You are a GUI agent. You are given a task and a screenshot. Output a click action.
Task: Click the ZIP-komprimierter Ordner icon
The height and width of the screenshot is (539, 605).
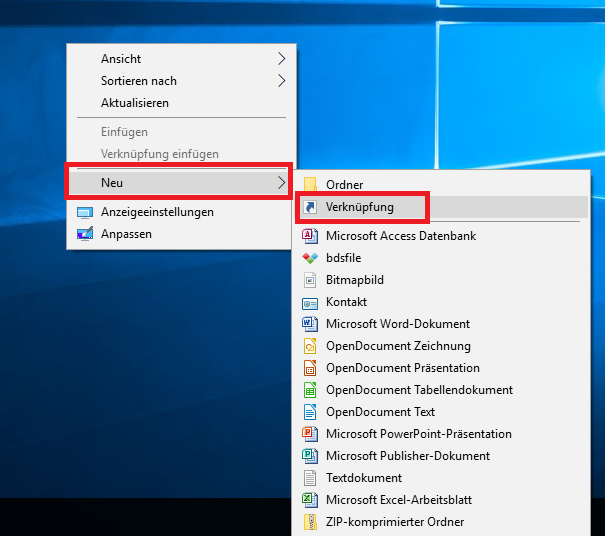(x=310, y=522)
